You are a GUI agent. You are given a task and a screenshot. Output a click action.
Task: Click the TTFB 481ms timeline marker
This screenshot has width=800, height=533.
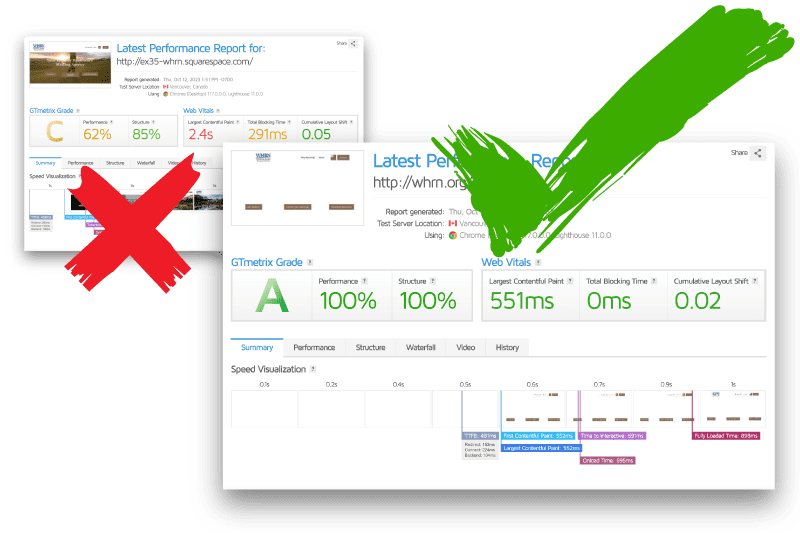pyautogui.click(x=480, y=436)
